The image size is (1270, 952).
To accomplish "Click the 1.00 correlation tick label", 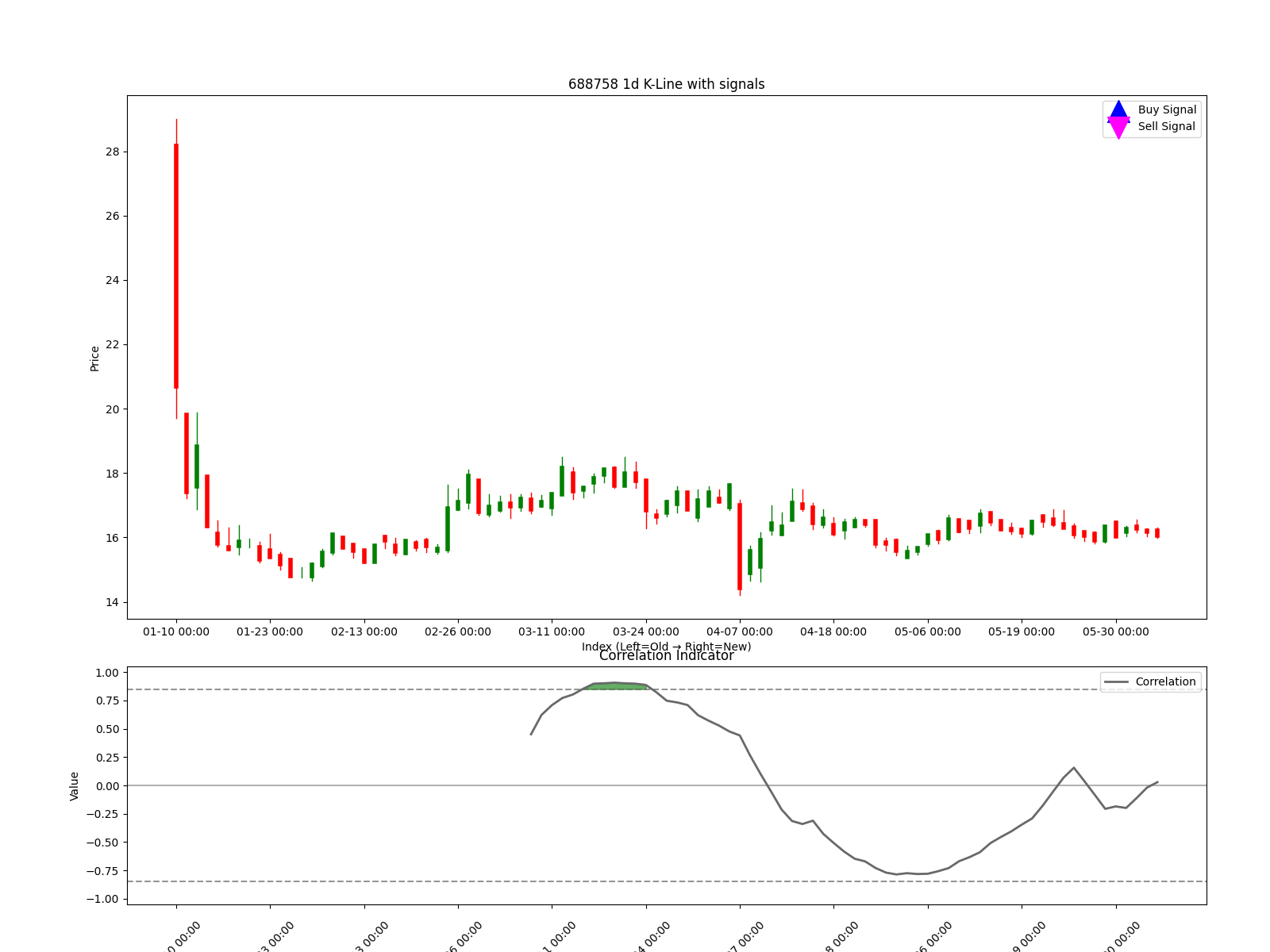I will 107,673.
